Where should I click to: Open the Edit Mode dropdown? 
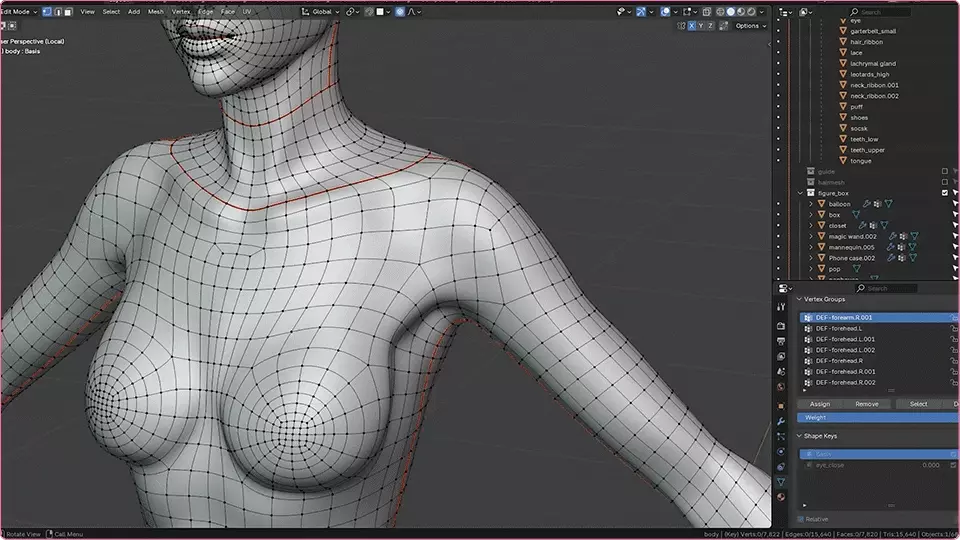coord(18,12)
